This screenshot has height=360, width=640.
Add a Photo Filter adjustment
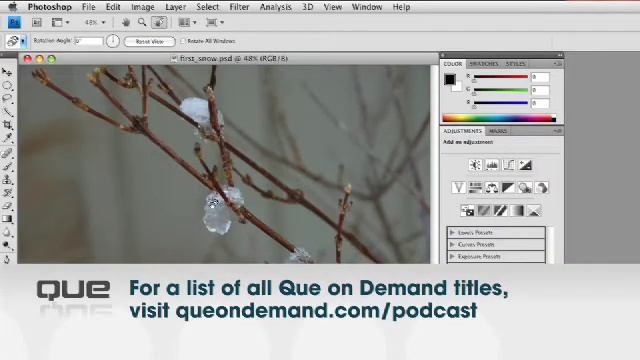(525, 188)
